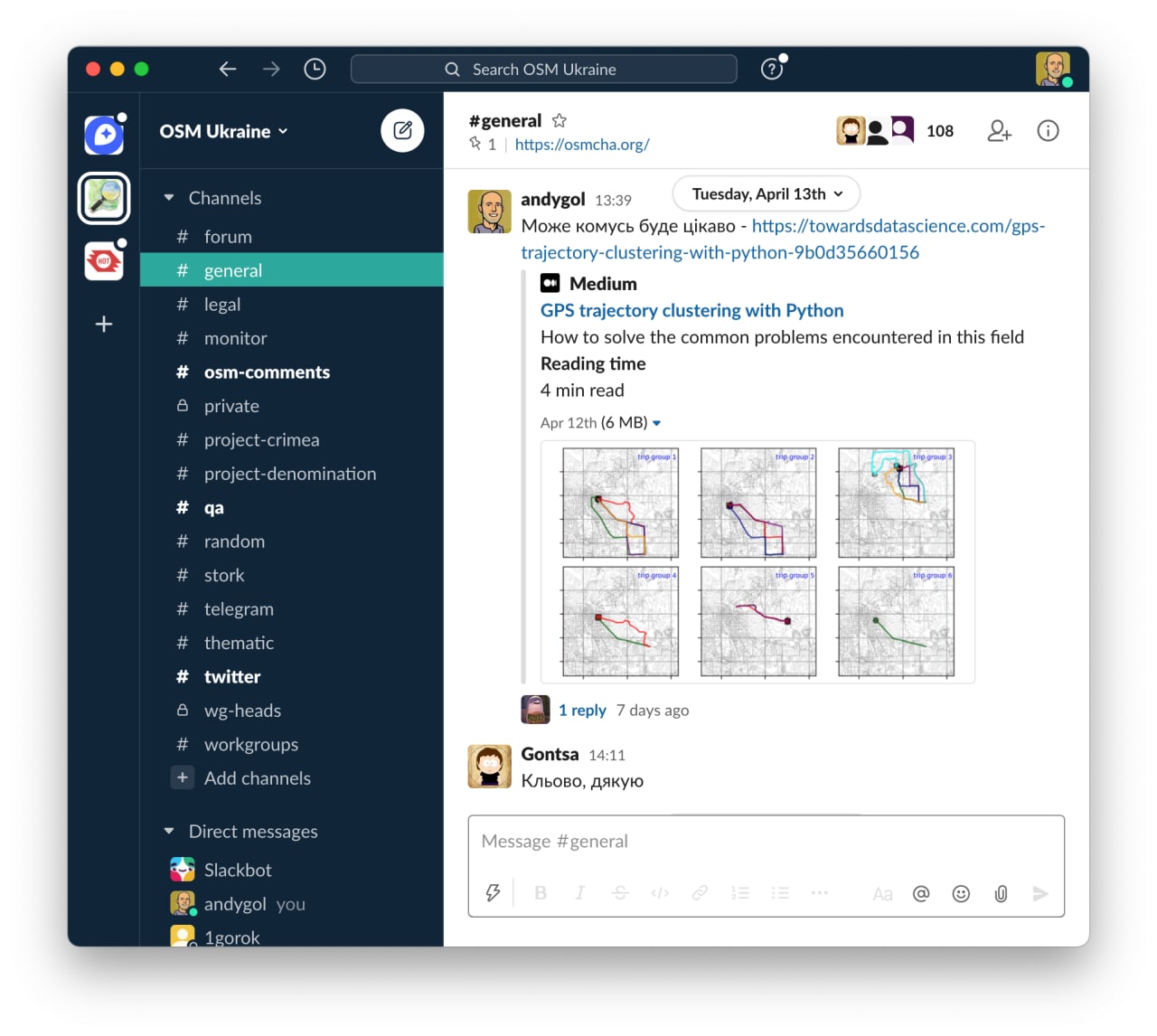
Task: Open the help question mark icon
Action: pyautogui.click(x=772, y=69)
